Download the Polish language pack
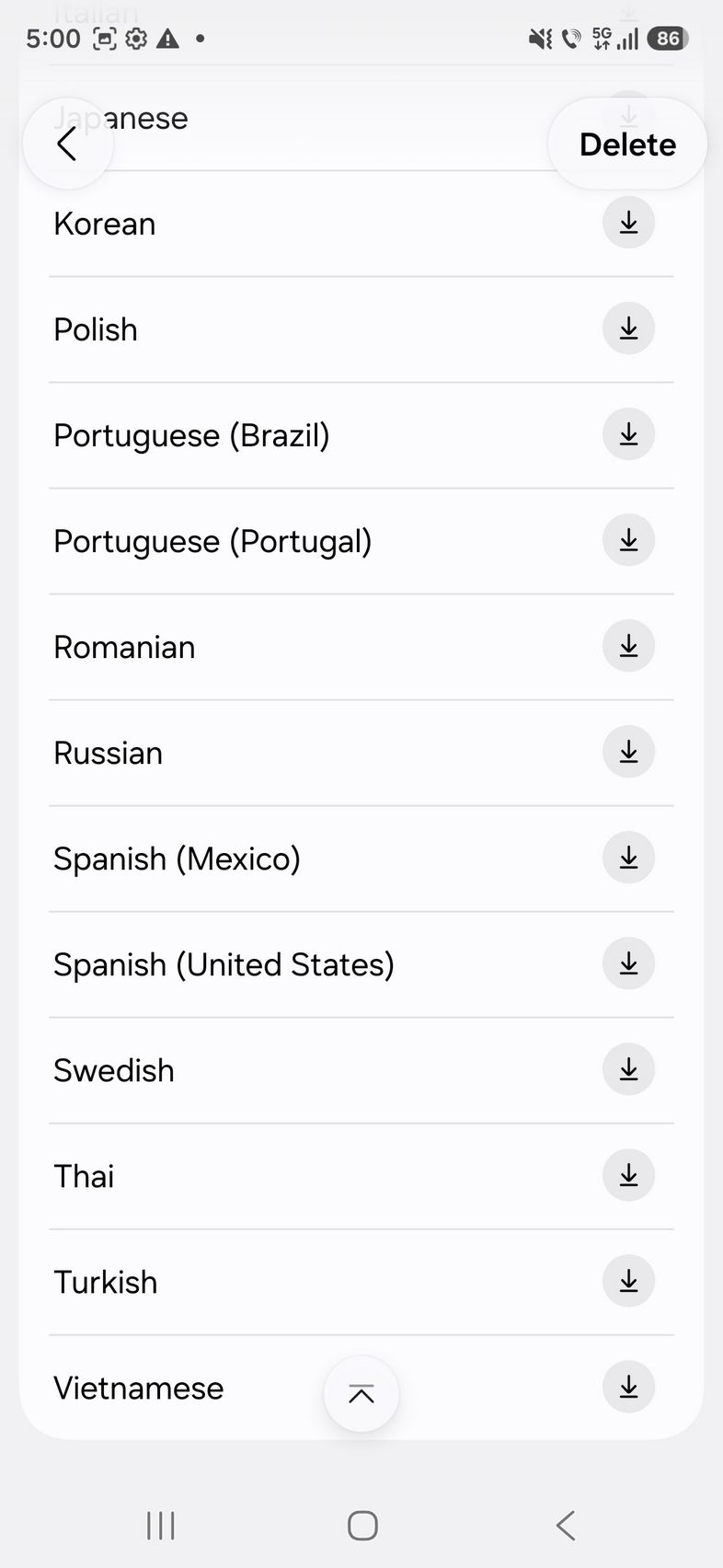Screen dimensions: 723x1568 pos(628,329)
